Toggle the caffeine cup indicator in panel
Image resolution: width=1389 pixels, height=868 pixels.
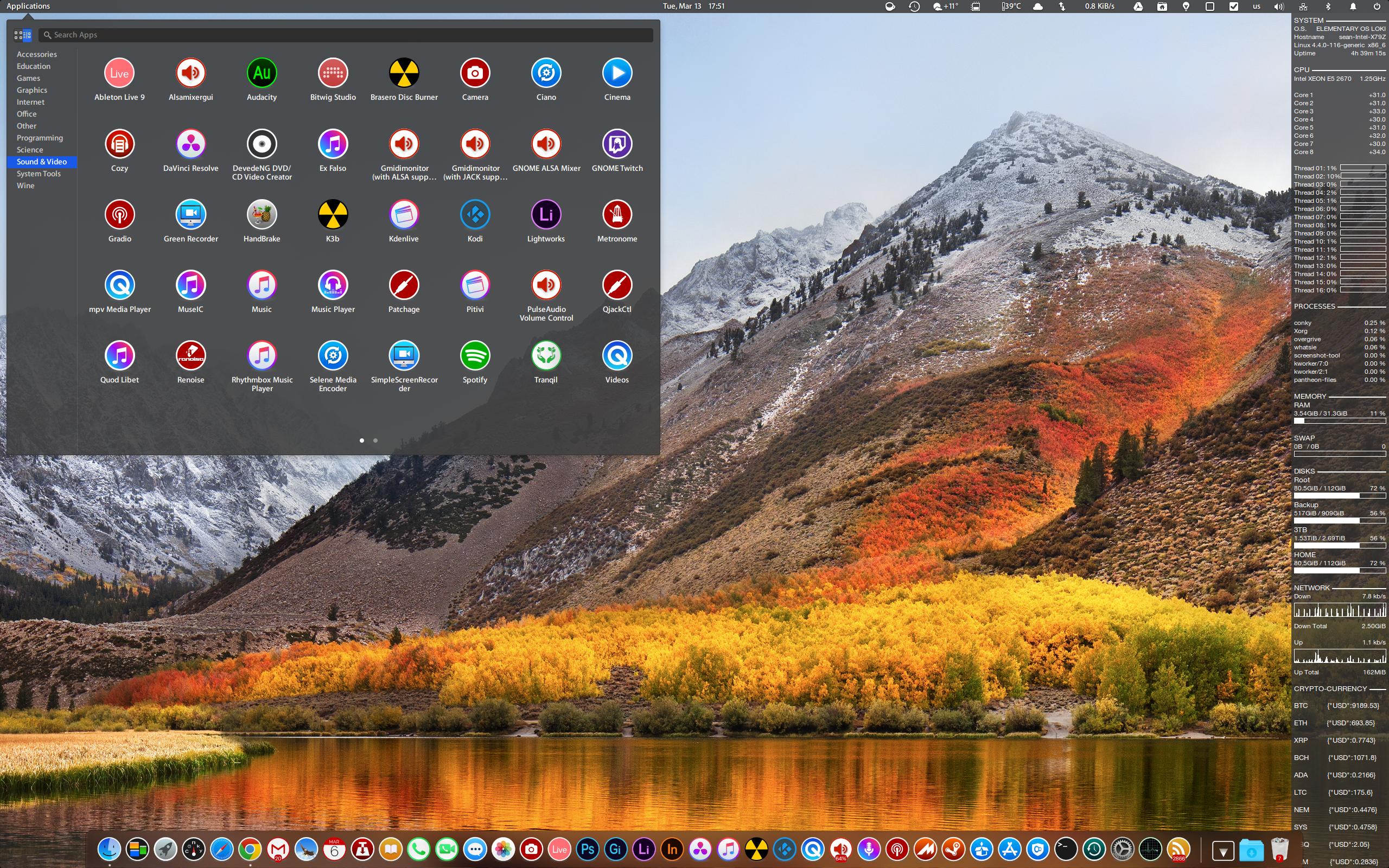(890, 7)
